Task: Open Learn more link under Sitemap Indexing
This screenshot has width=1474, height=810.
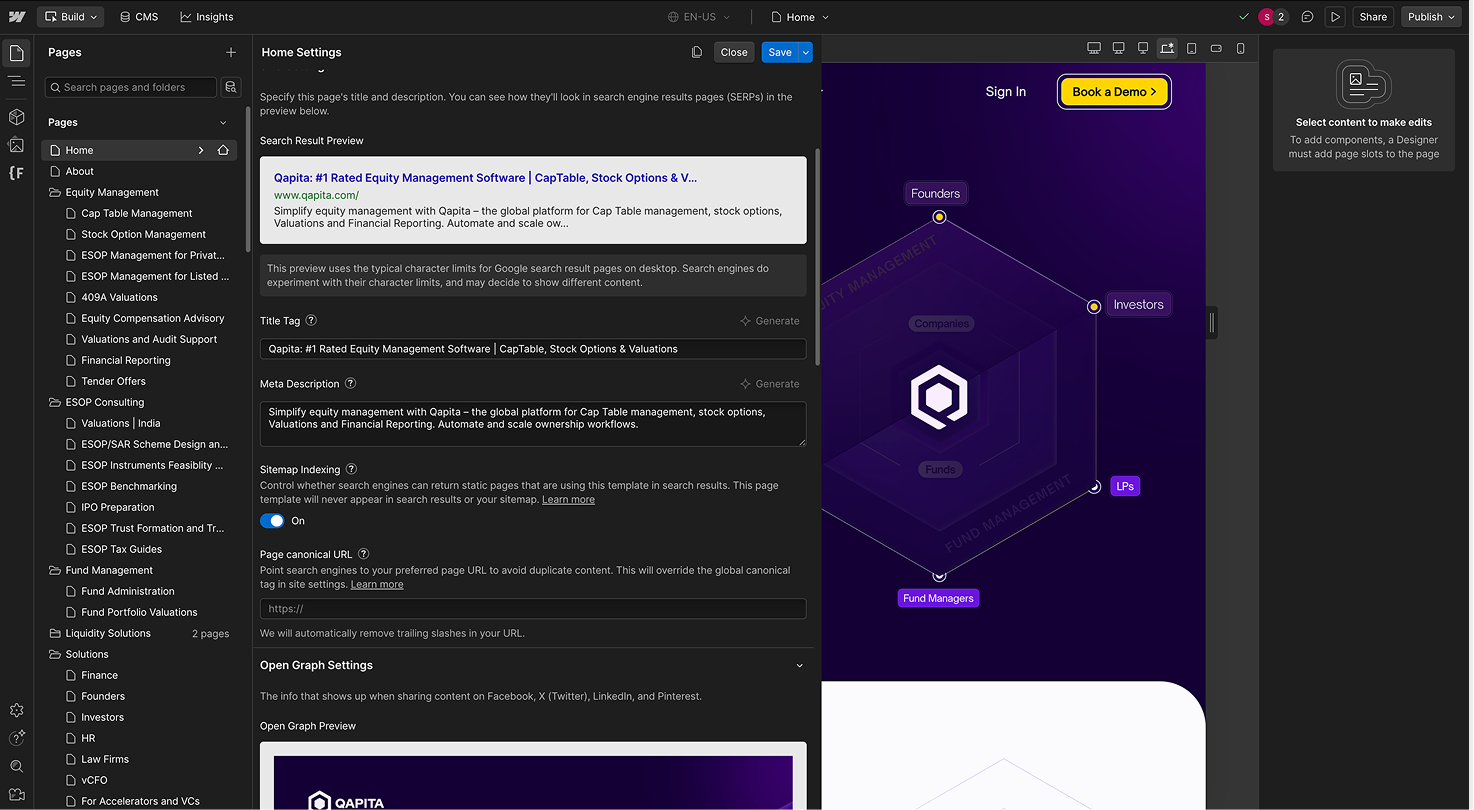Action: [x=568, y=499]
